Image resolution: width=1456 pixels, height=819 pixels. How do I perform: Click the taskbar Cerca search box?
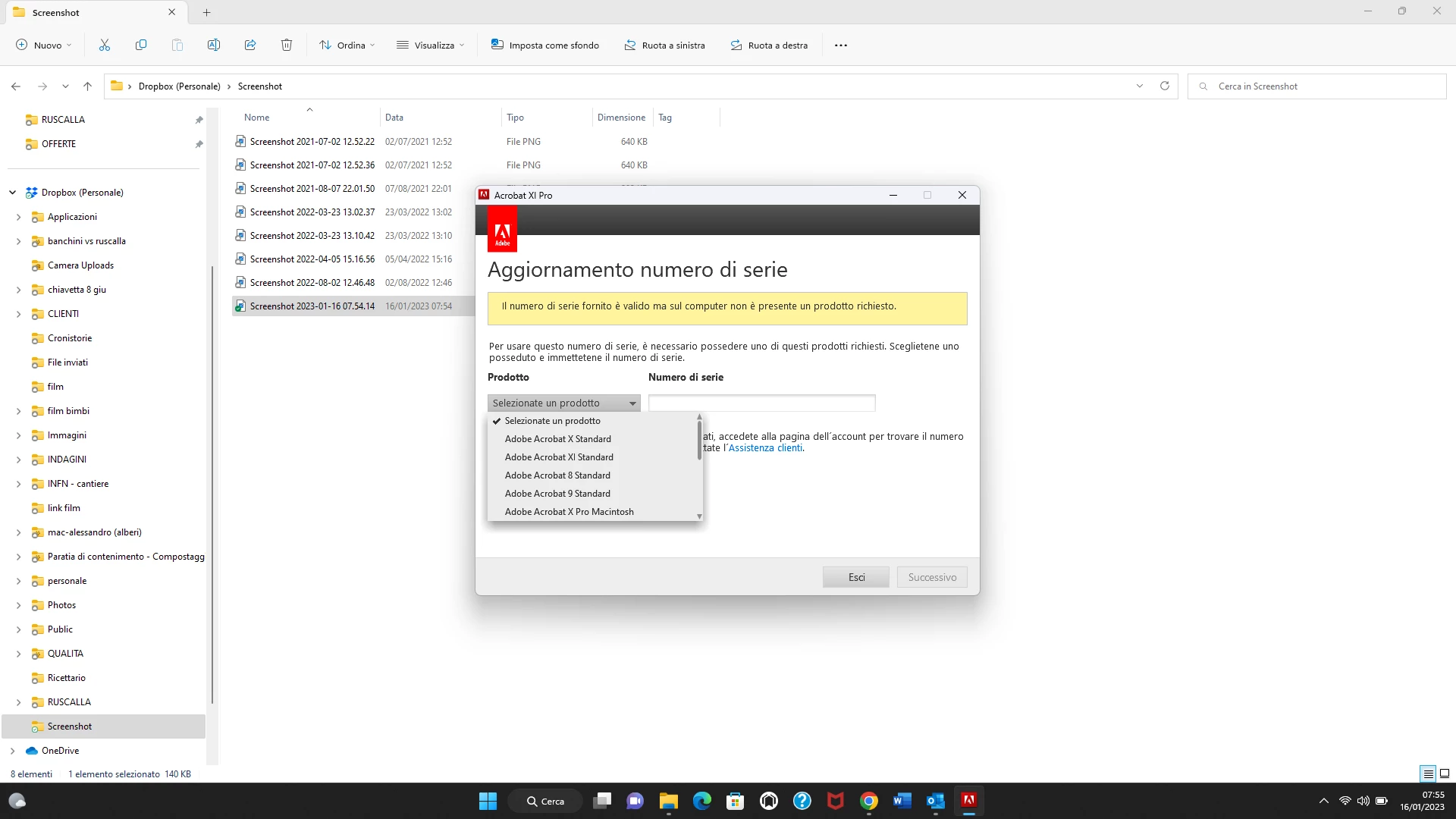pyautogui.click(x=545, y=801)
